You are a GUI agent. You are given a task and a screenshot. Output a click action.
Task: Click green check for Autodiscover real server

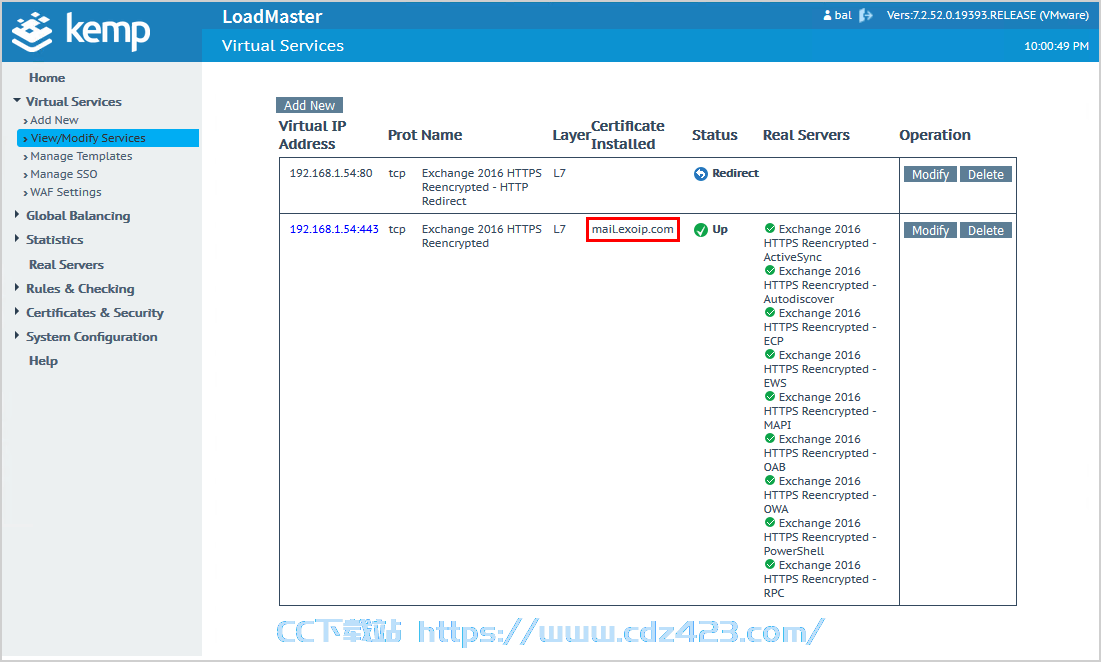[x=770, y=270]
